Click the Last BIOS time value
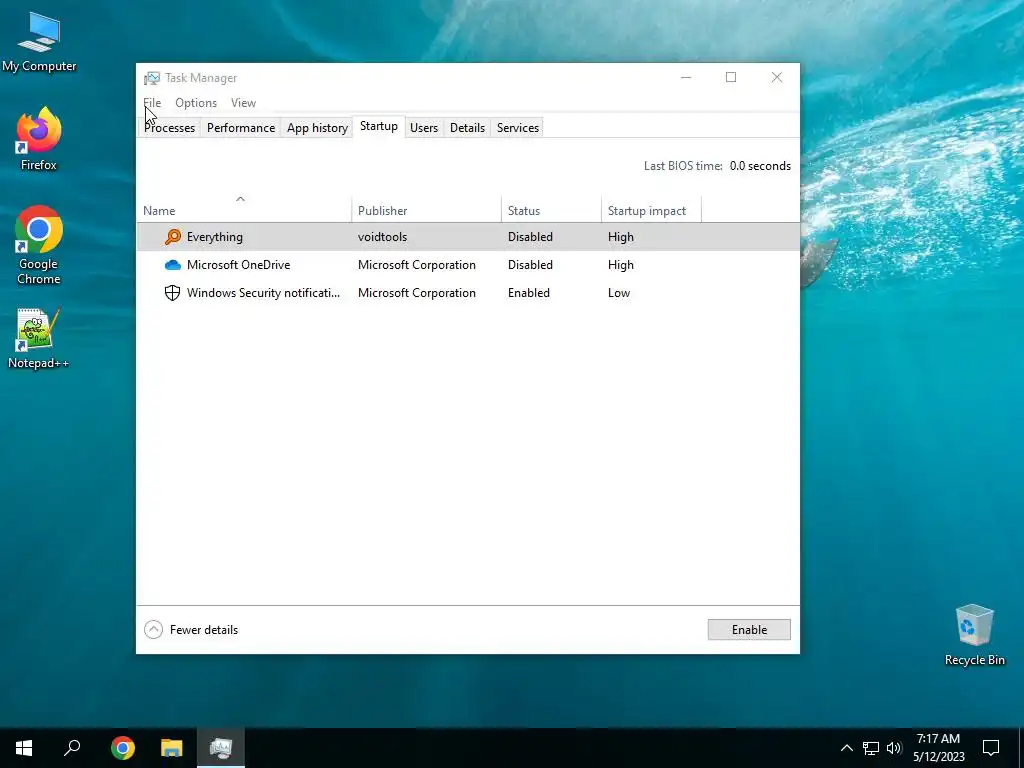Viewport: 1024px width, 768px height. [x=760, y=166]
